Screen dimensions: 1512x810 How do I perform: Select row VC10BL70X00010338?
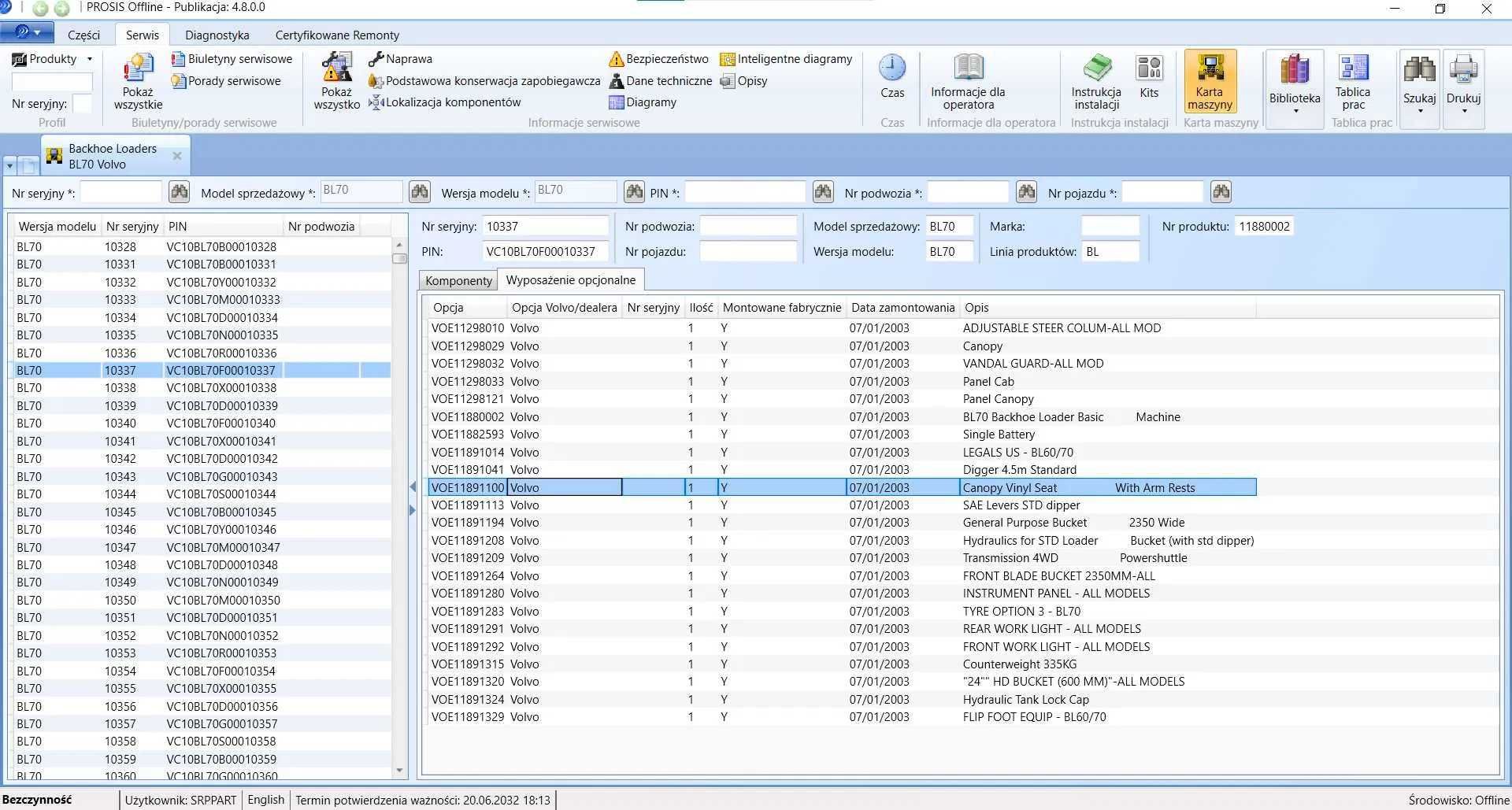(x=202, y=388)
